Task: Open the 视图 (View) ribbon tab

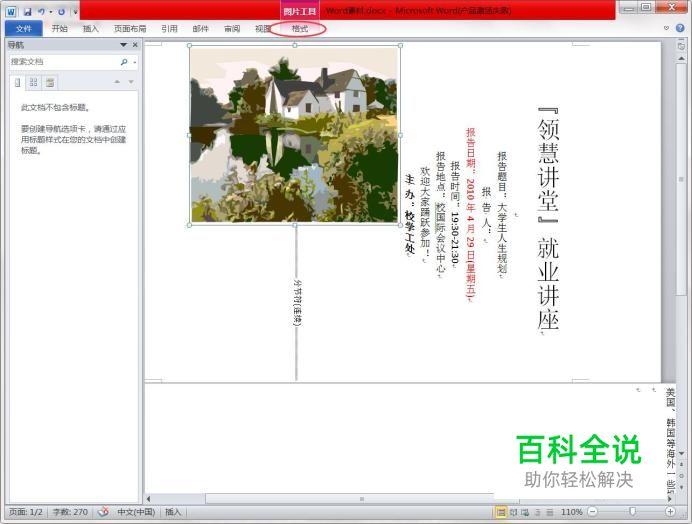Action: pos(262,29)
